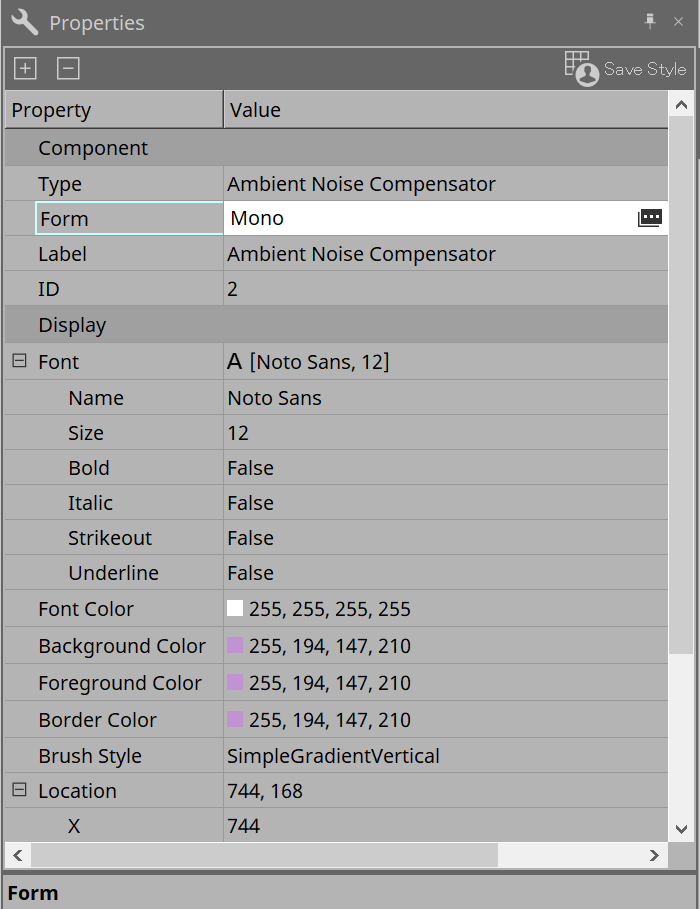Pin the Properties panel using the pin icon
This screenshot has width=700, height=909.
click(x=648, y=21)
